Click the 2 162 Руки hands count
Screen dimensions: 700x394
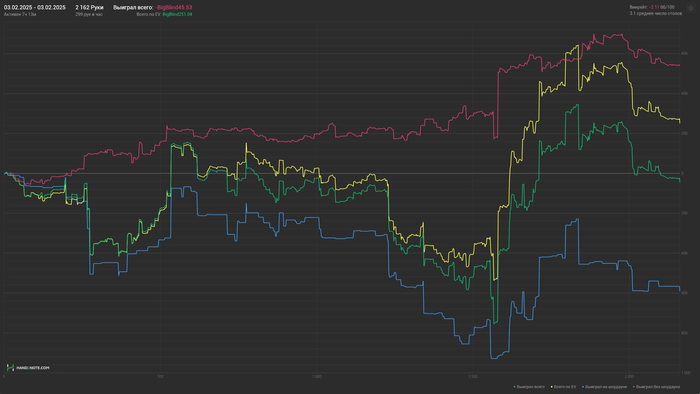89,8
